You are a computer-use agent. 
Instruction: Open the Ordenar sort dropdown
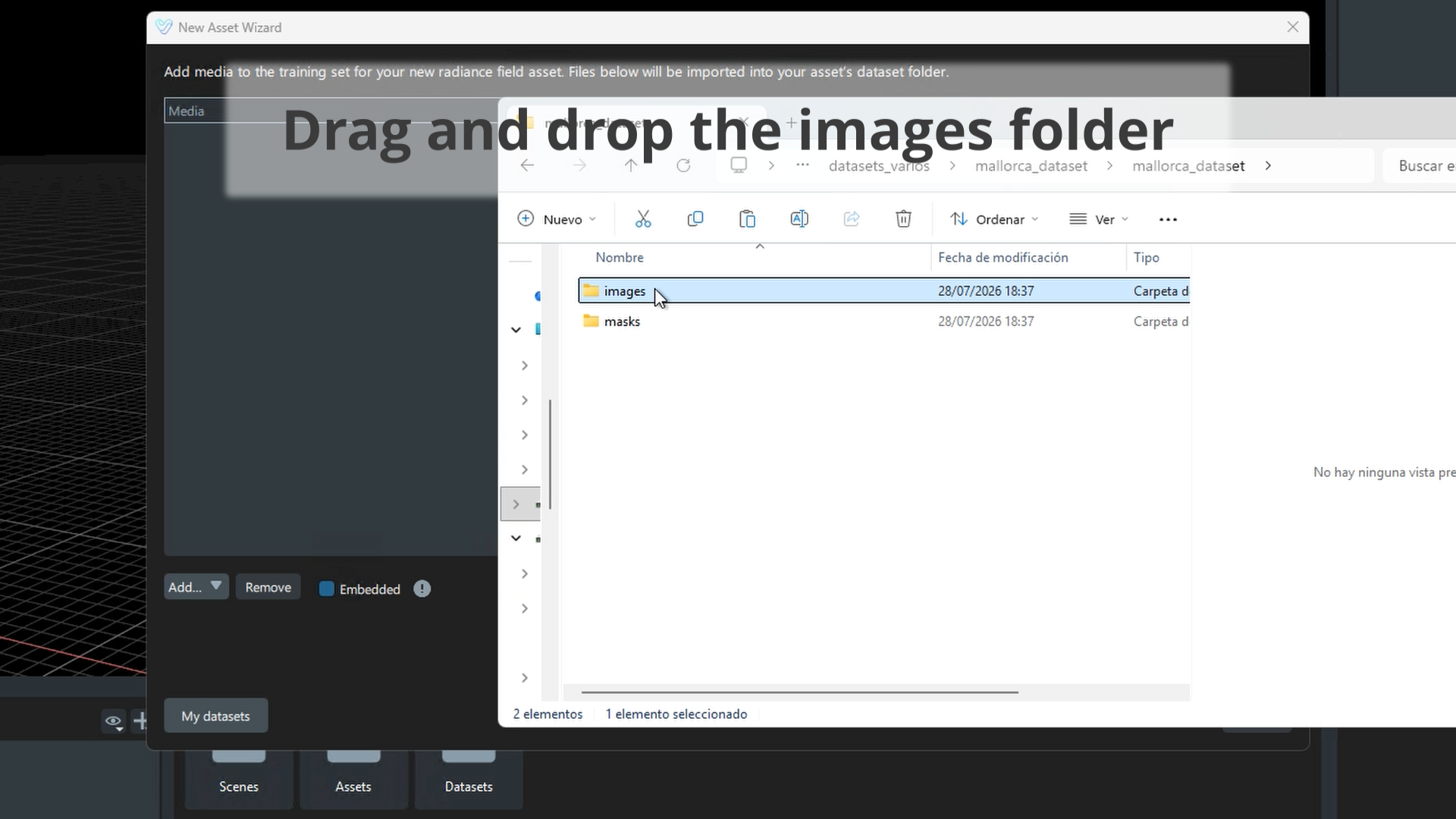click(x=994, y=219)
